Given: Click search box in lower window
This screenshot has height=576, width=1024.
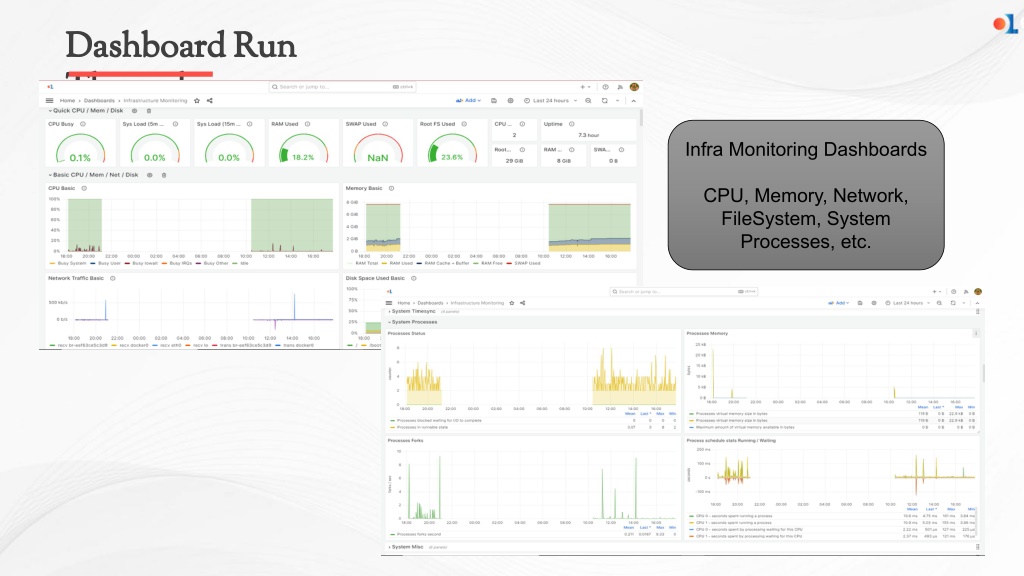Looking at the screenshot, I should pyautogui.click(x=683, y=292).
